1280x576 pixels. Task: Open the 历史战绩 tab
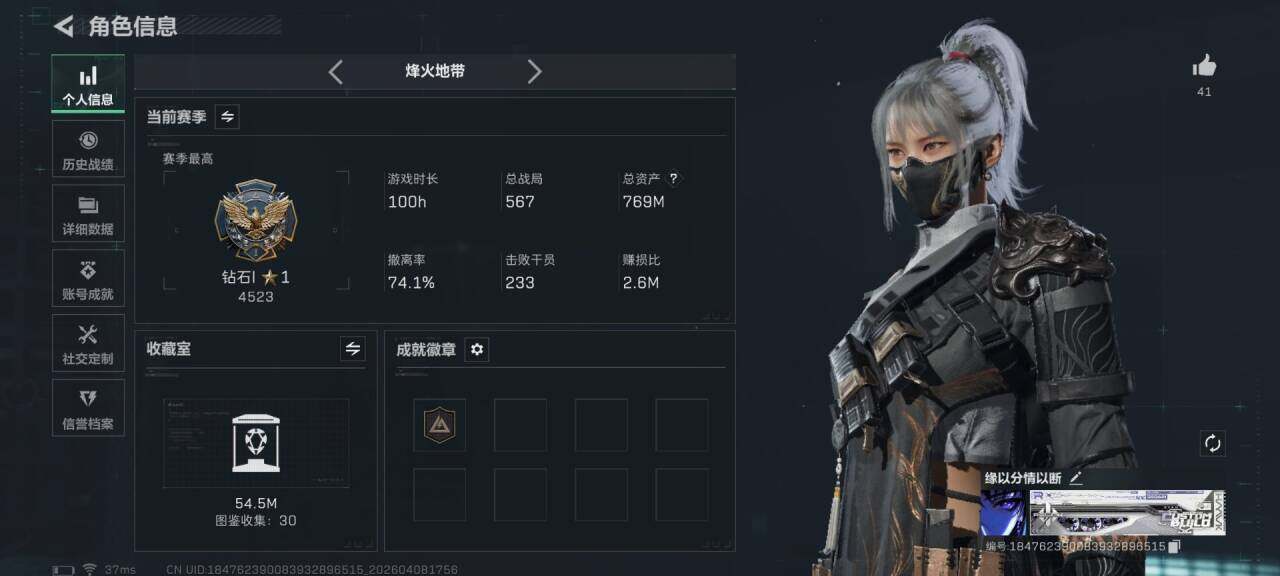coord(88,149)
